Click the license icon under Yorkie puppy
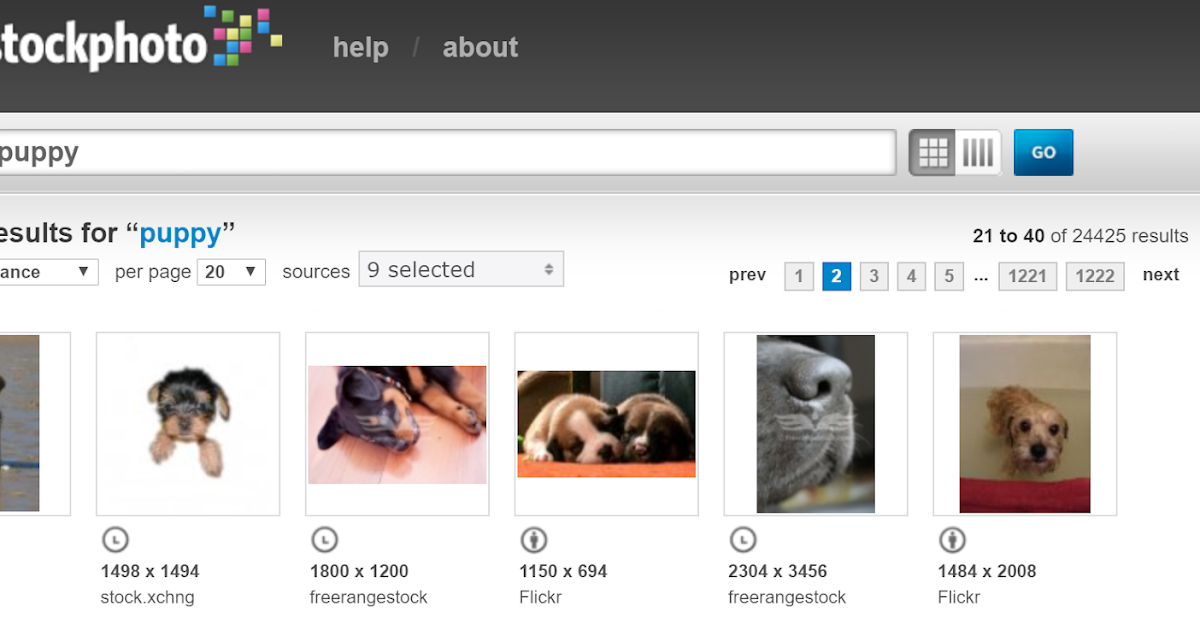 click(116, 540)
